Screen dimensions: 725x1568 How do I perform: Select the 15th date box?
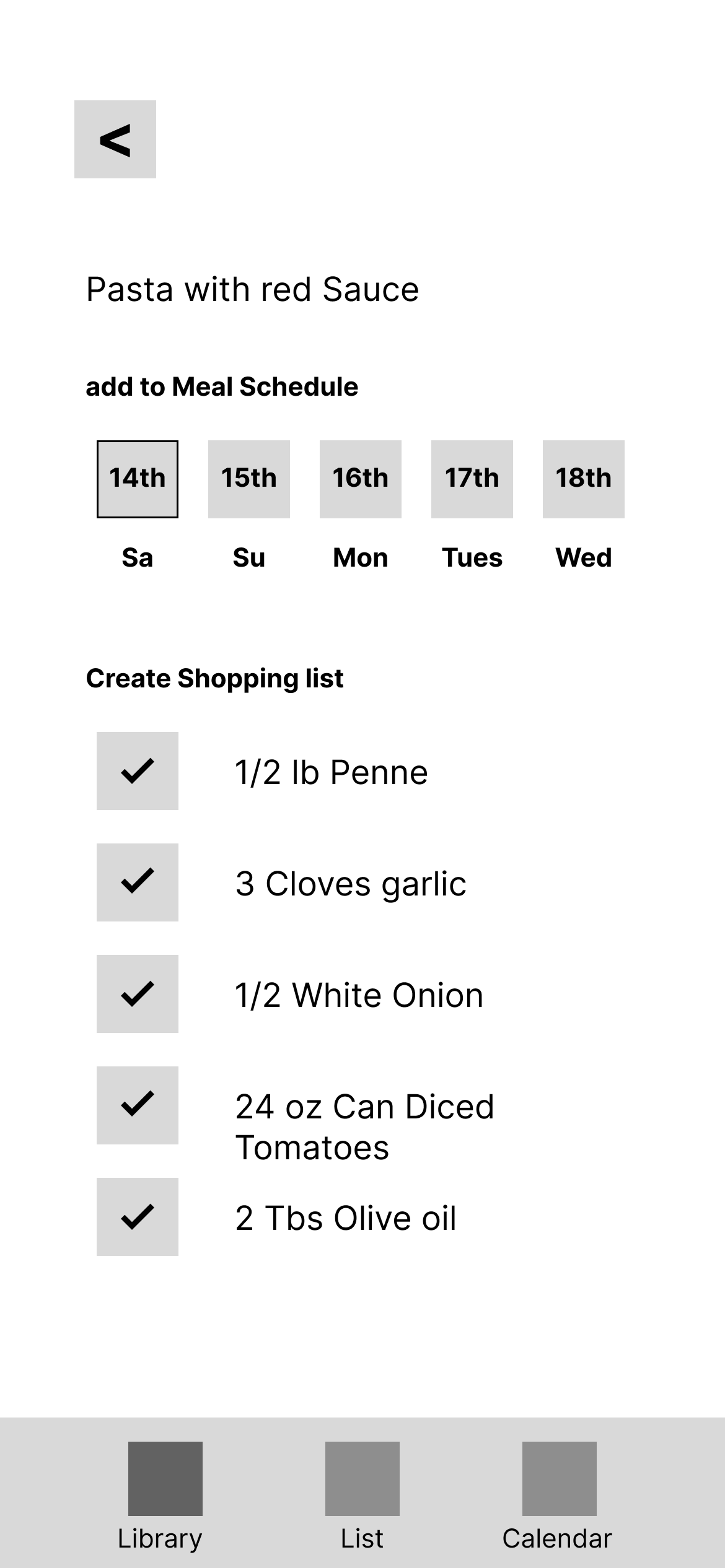click(x=249, y=479)
